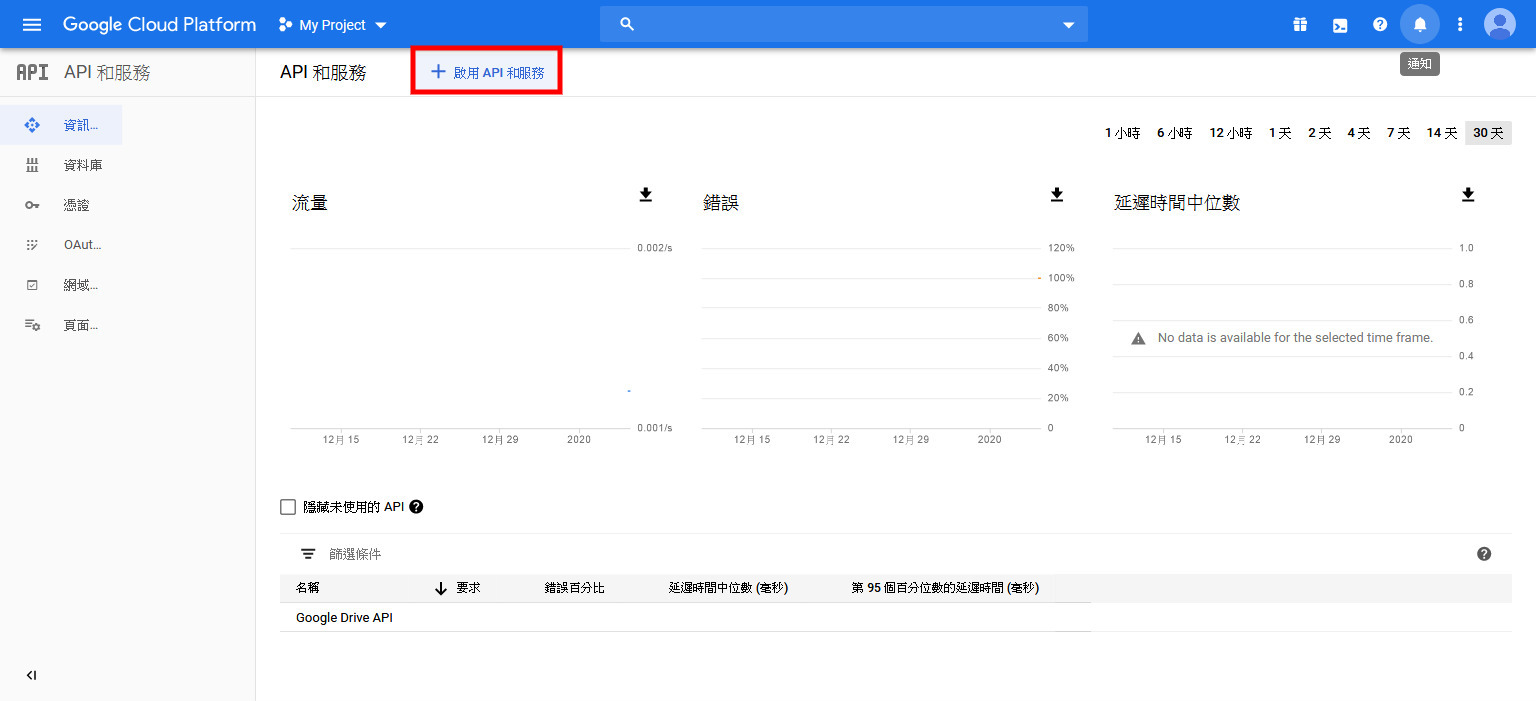Sort by the 要求 requests column header

pyautogui.click(x=468, y=588)
